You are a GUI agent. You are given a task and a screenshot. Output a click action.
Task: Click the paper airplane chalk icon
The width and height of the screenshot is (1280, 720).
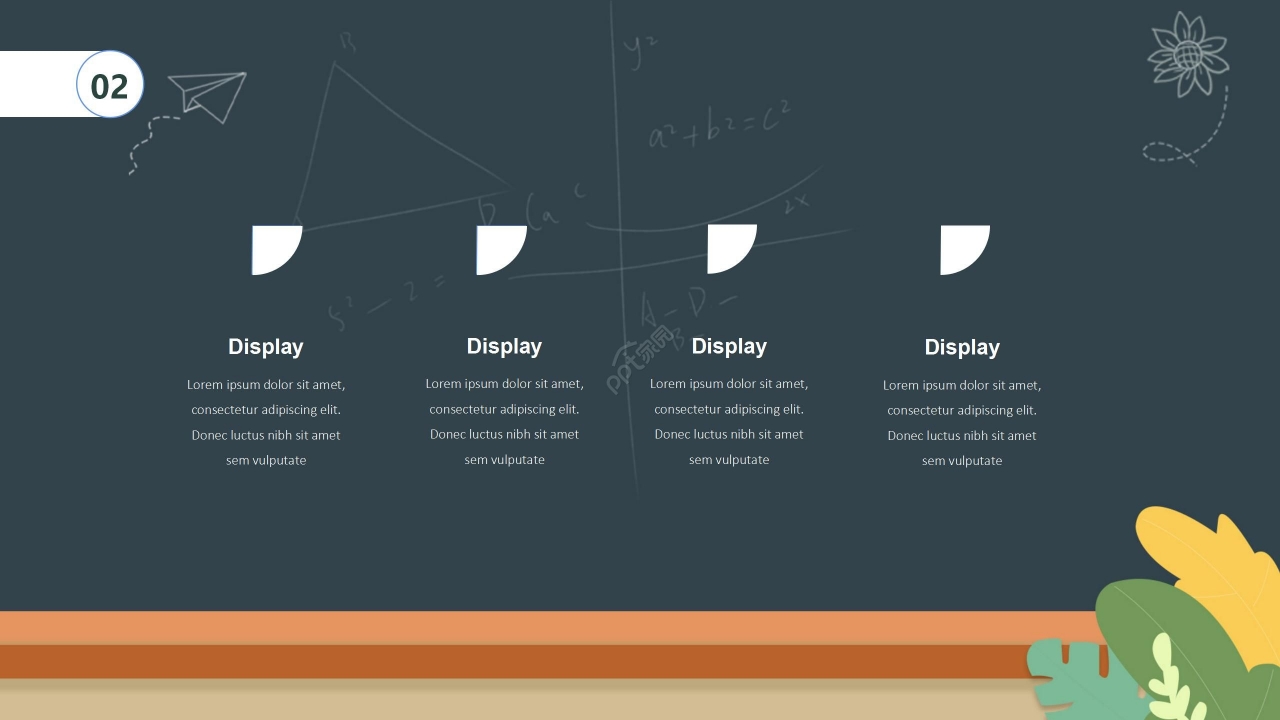click(x=207, y=96)
